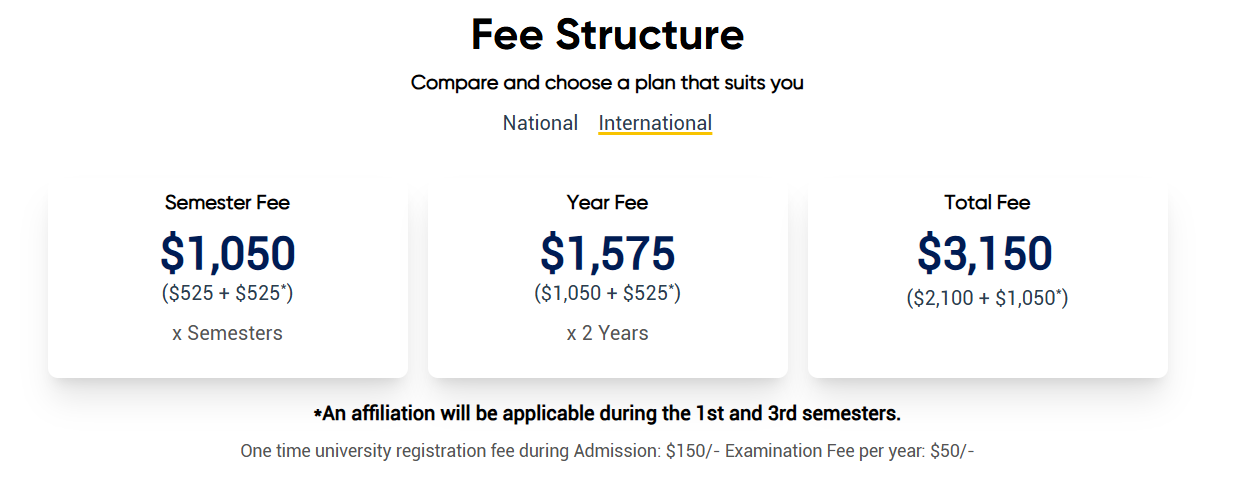Click the Fee Structure heading
The image size is (1247, 488).
(607, 35)
